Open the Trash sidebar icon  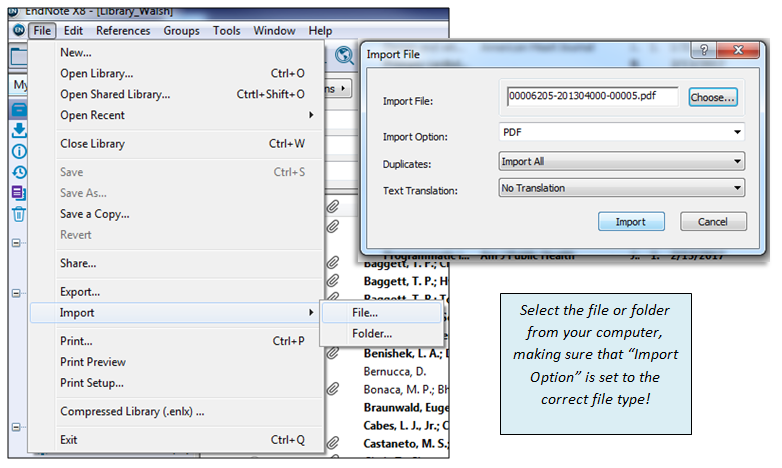(x=19, y=214)
